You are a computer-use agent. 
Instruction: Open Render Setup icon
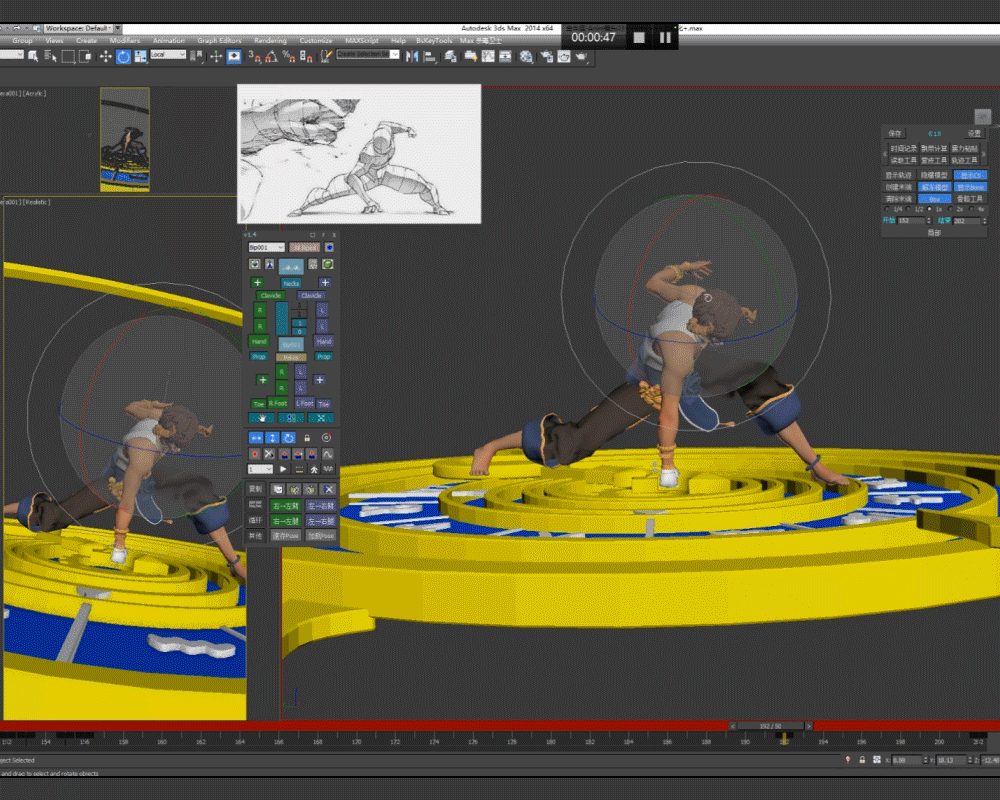(x=547, y=57)
